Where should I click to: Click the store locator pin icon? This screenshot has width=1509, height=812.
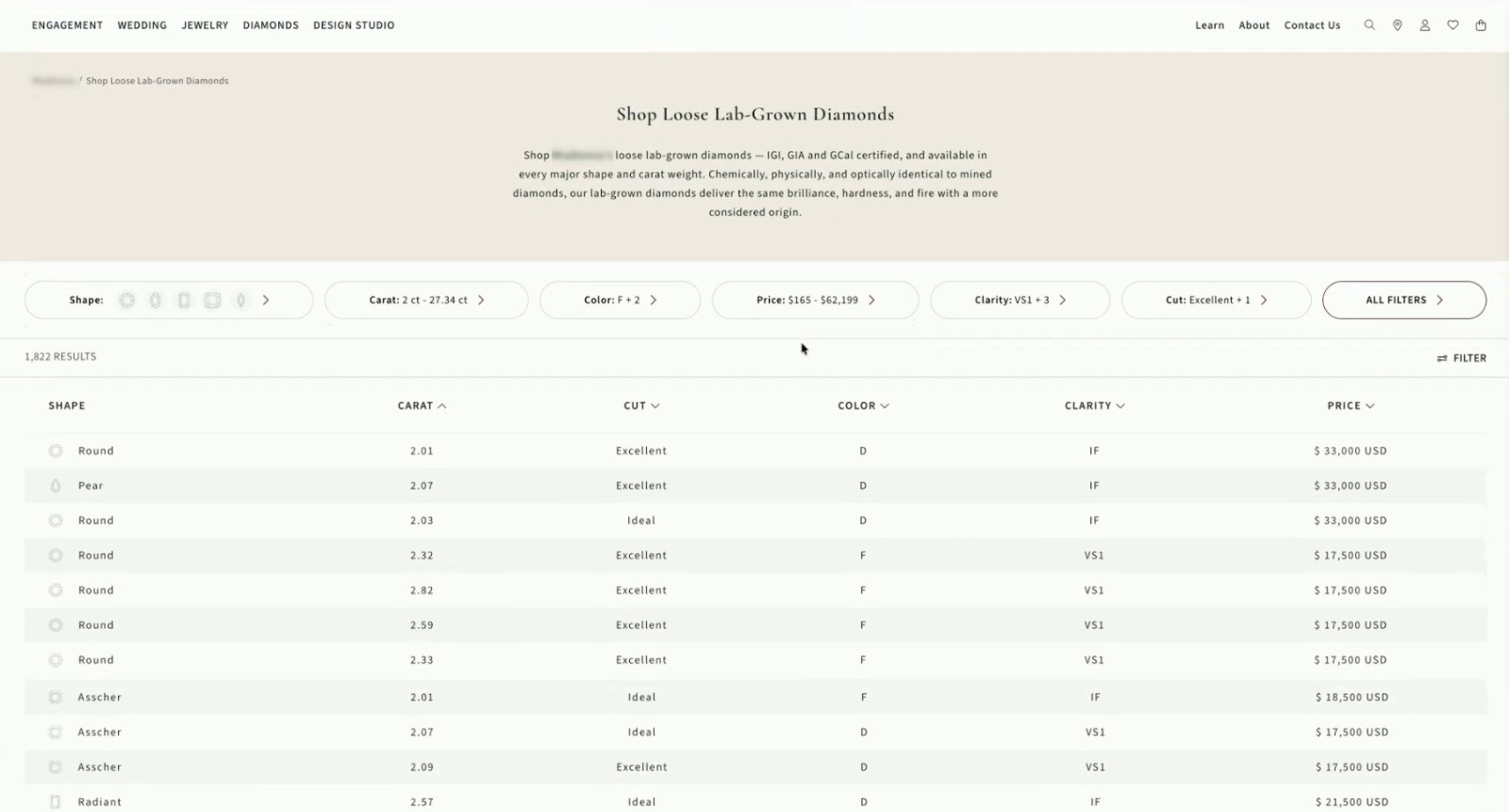tap(1397, 25)
